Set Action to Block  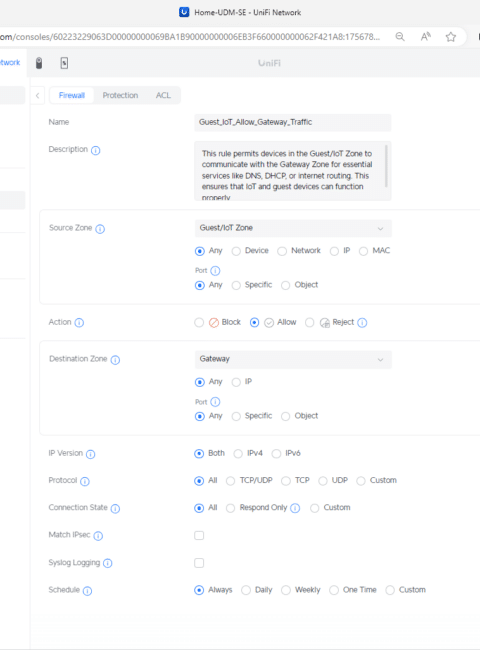[x=199, y=323]
